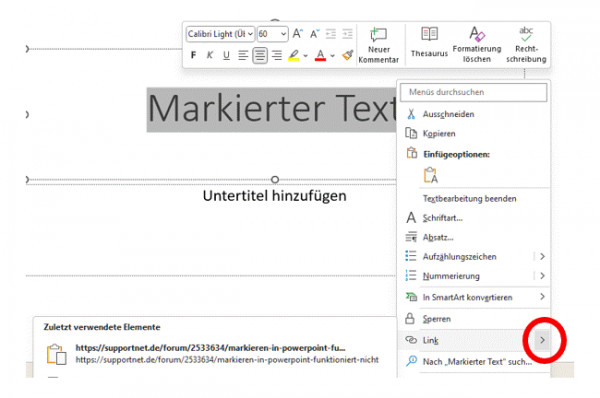The width and height of the screenshot is (600, 398).
Task: Click the Einfügeoptionen clipboard icon
Action: (x=411, y=153)
